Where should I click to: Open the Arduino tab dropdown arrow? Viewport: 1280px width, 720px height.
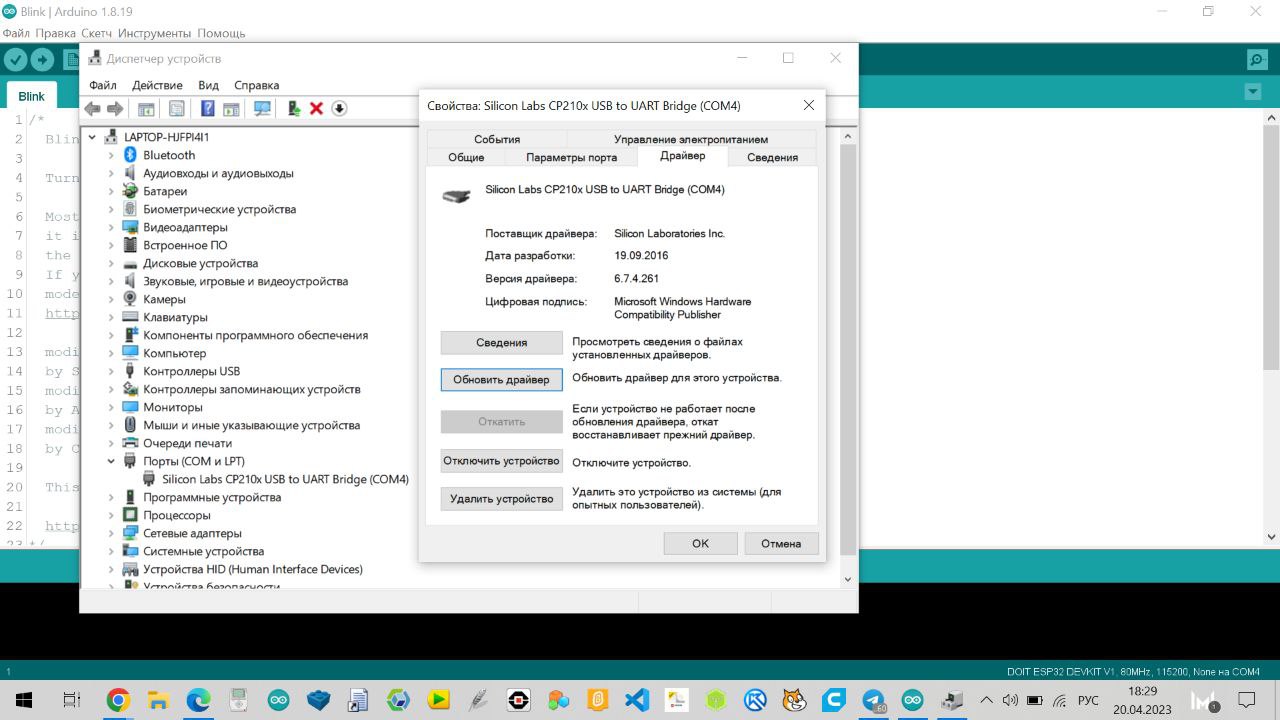click(x=1253, y=92)
